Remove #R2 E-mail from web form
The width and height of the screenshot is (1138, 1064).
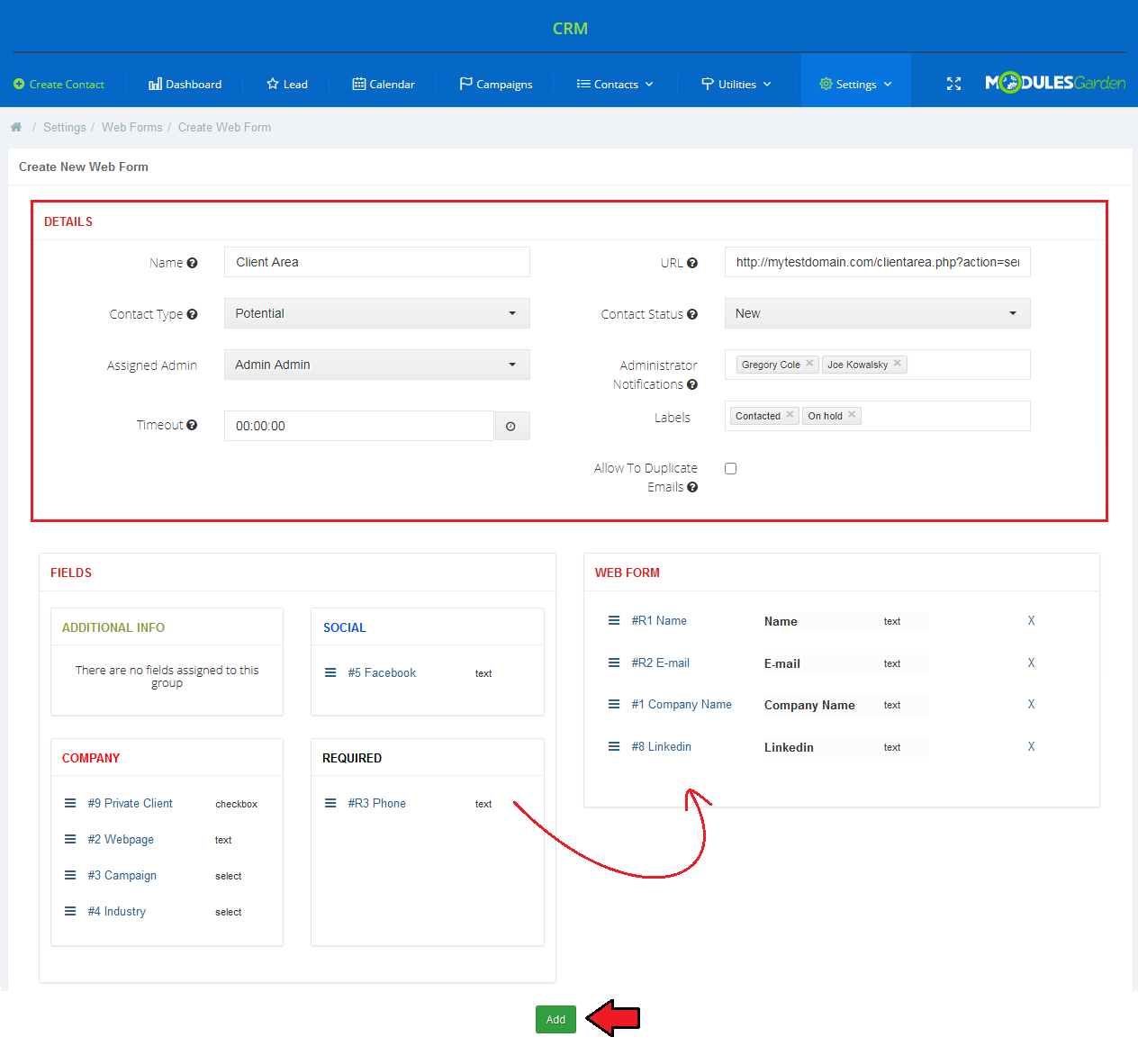pos(1032,663)
